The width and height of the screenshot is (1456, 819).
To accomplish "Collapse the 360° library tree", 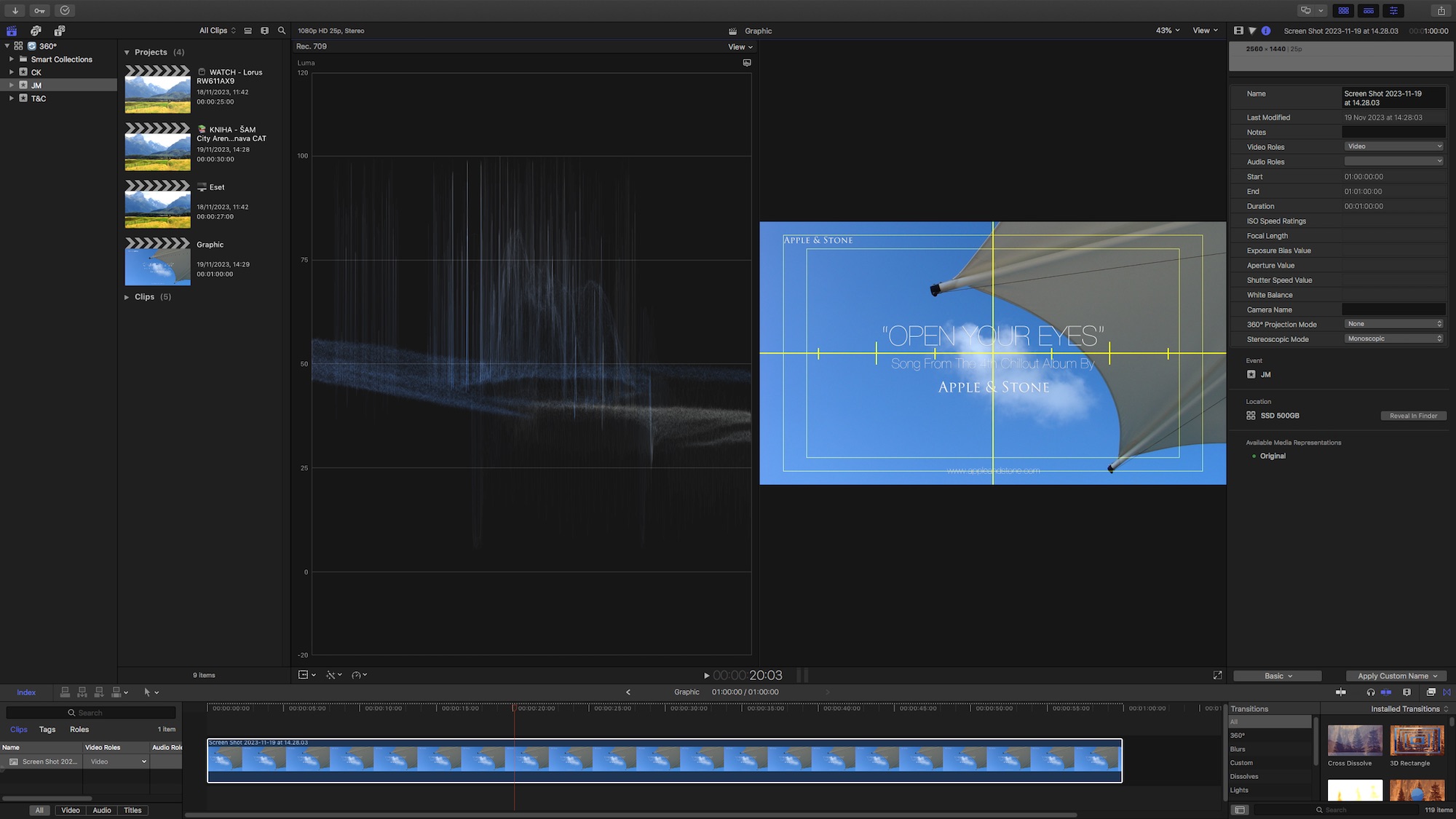I will click(x=7, y=46).
